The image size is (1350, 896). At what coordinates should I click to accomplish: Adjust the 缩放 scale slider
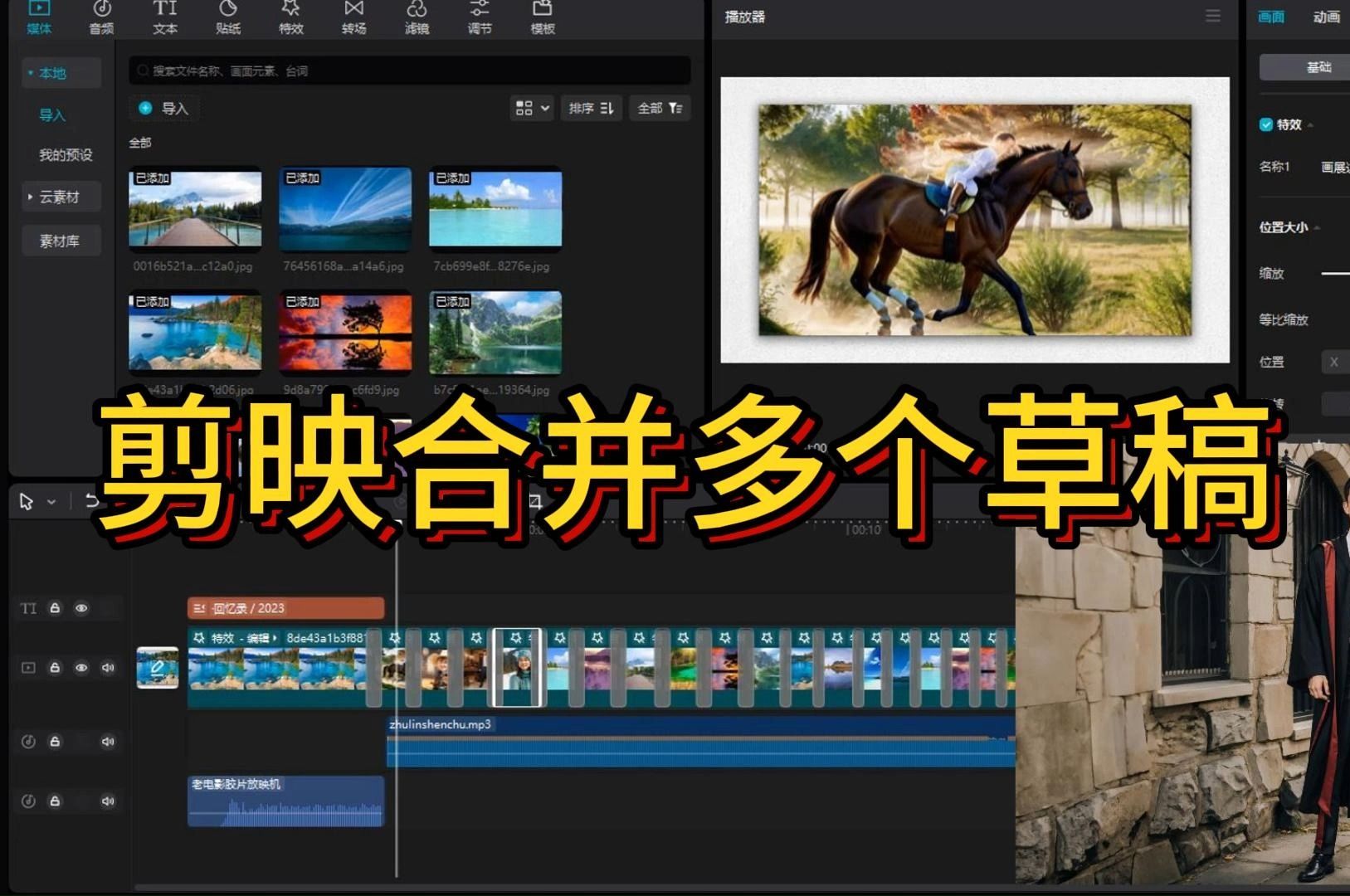tap(1335, 273)
